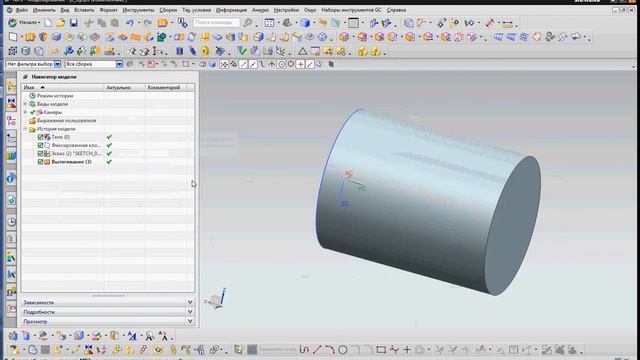Collapse the История модели tree node
The image size is (640, 360).
25,129
